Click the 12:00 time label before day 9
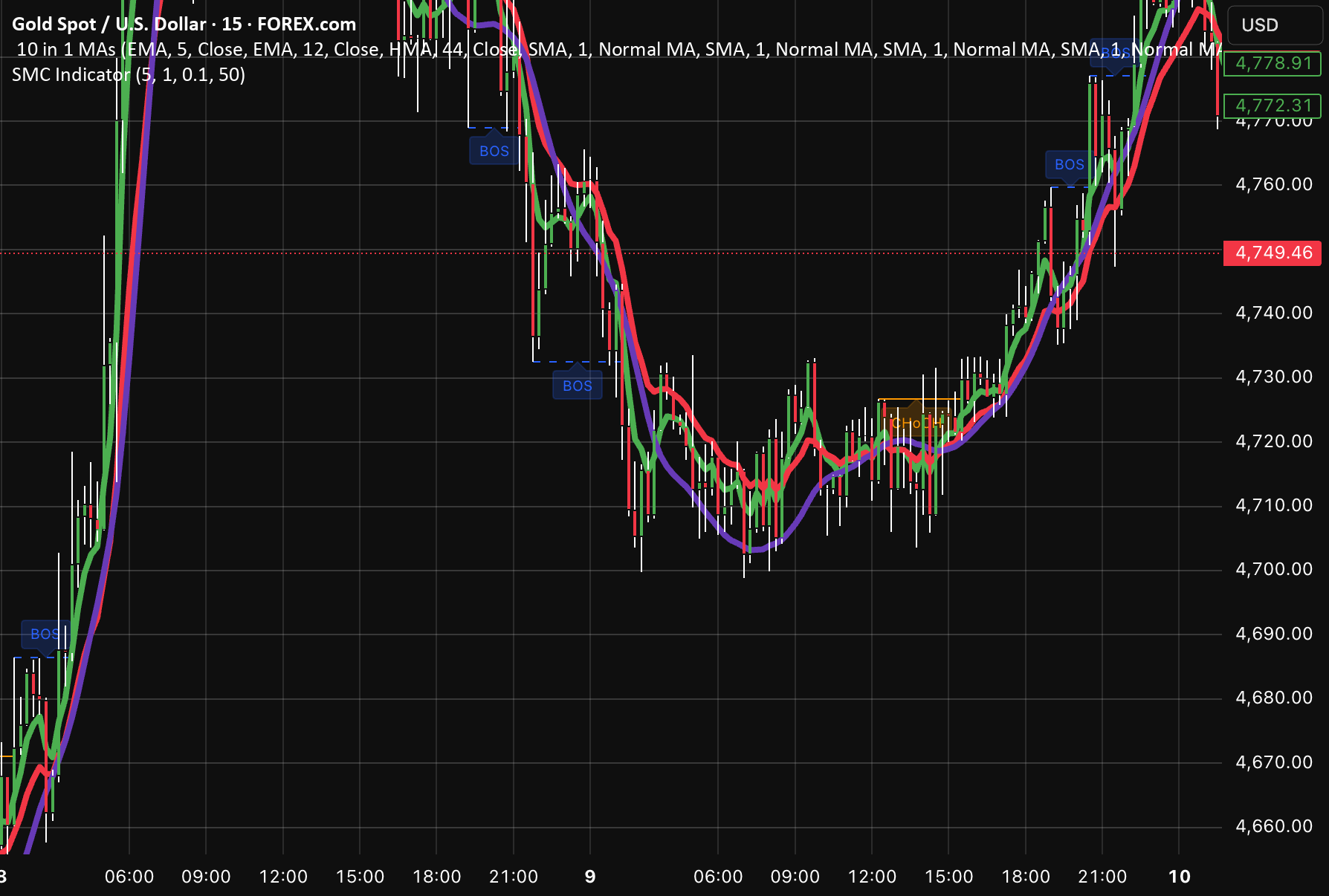Viewport: 1329px width, 896px height. [283, 877]
